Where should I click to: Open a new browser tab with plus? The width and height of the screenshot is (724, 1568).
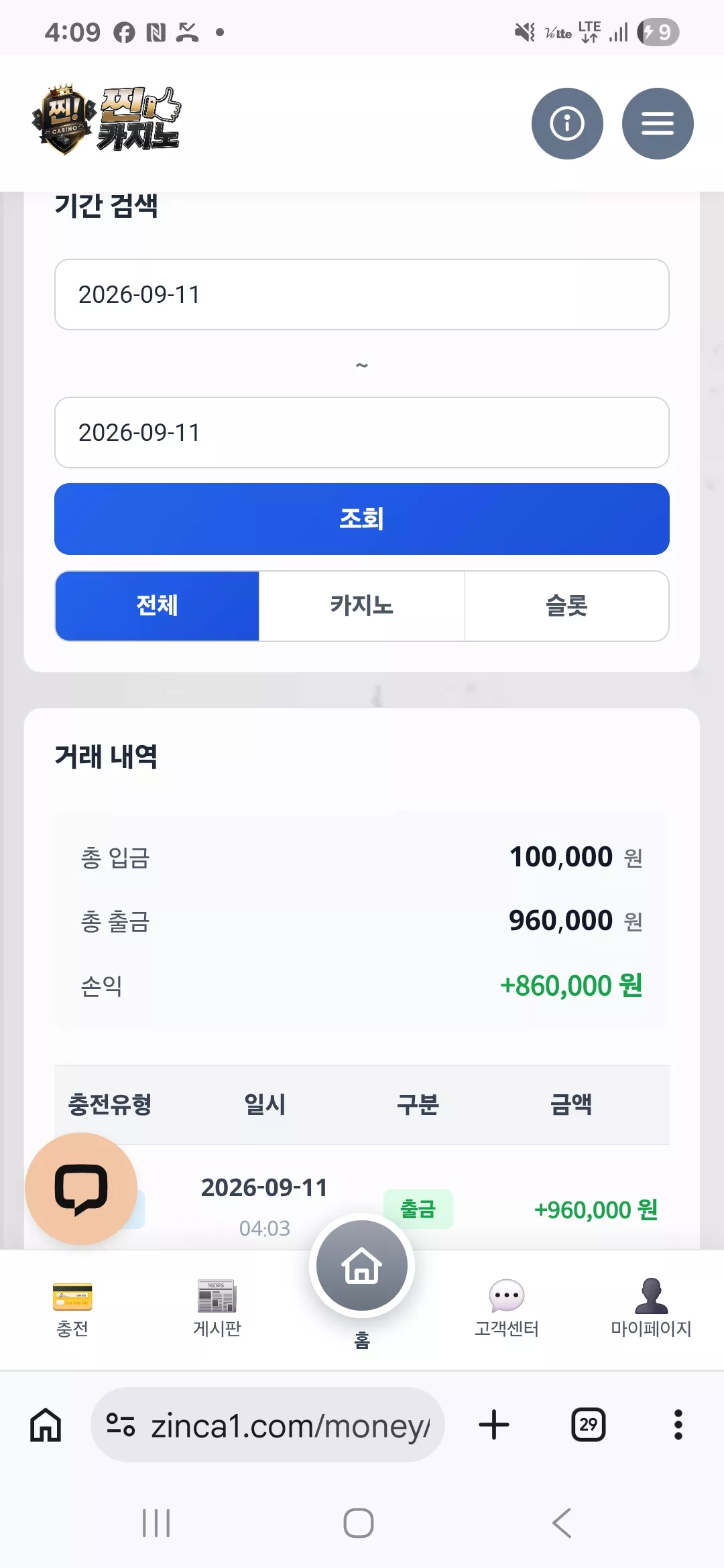coord(494,1425)
